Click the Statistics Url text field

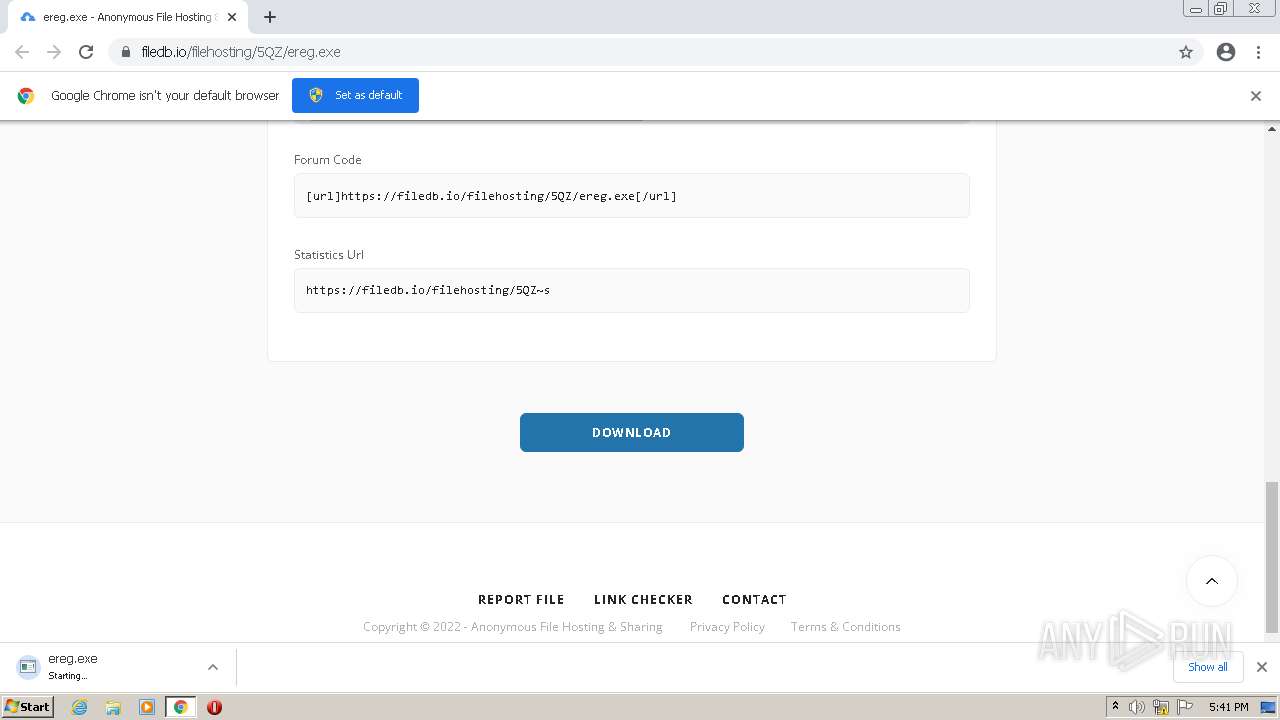pyautogui.click(x=632, y=290)
